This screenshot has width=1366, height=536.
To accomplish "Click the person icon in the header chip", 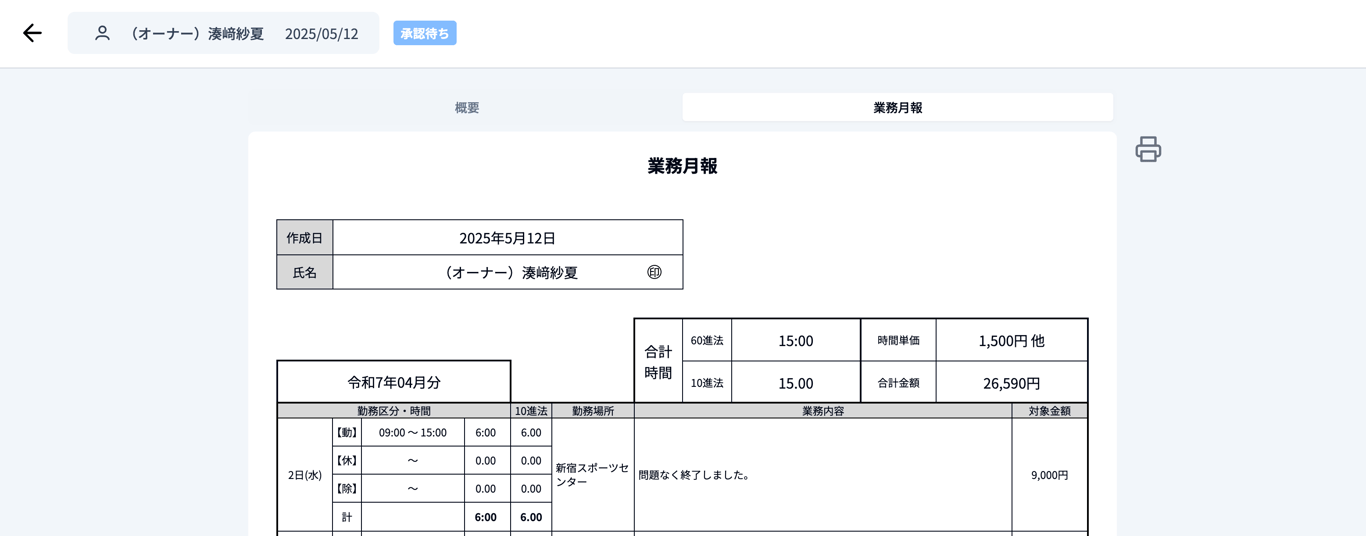I will pyautogui.click(x=102, y=33).
